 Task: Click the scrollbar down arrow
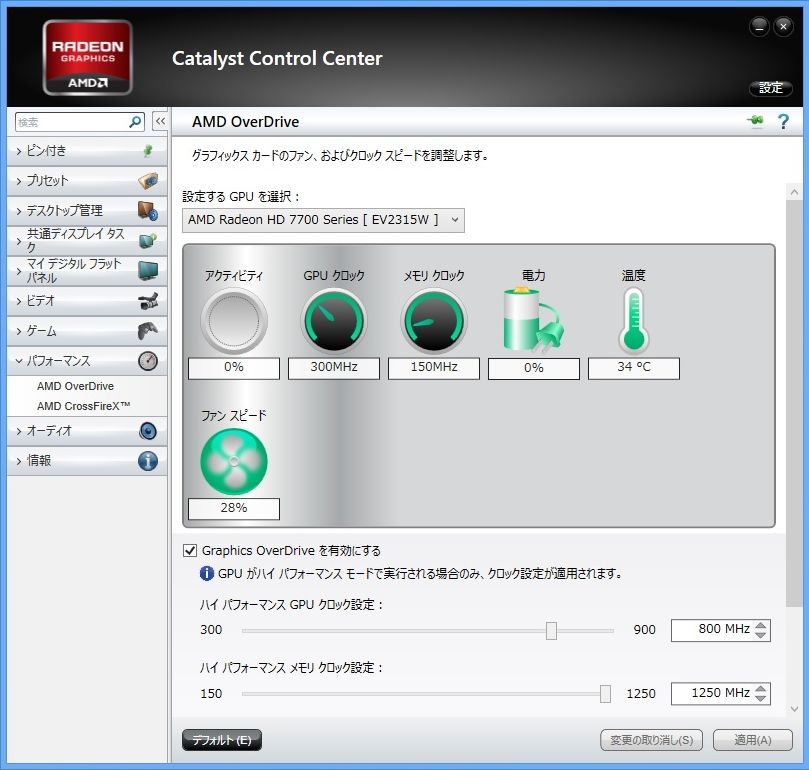(794, 709)
